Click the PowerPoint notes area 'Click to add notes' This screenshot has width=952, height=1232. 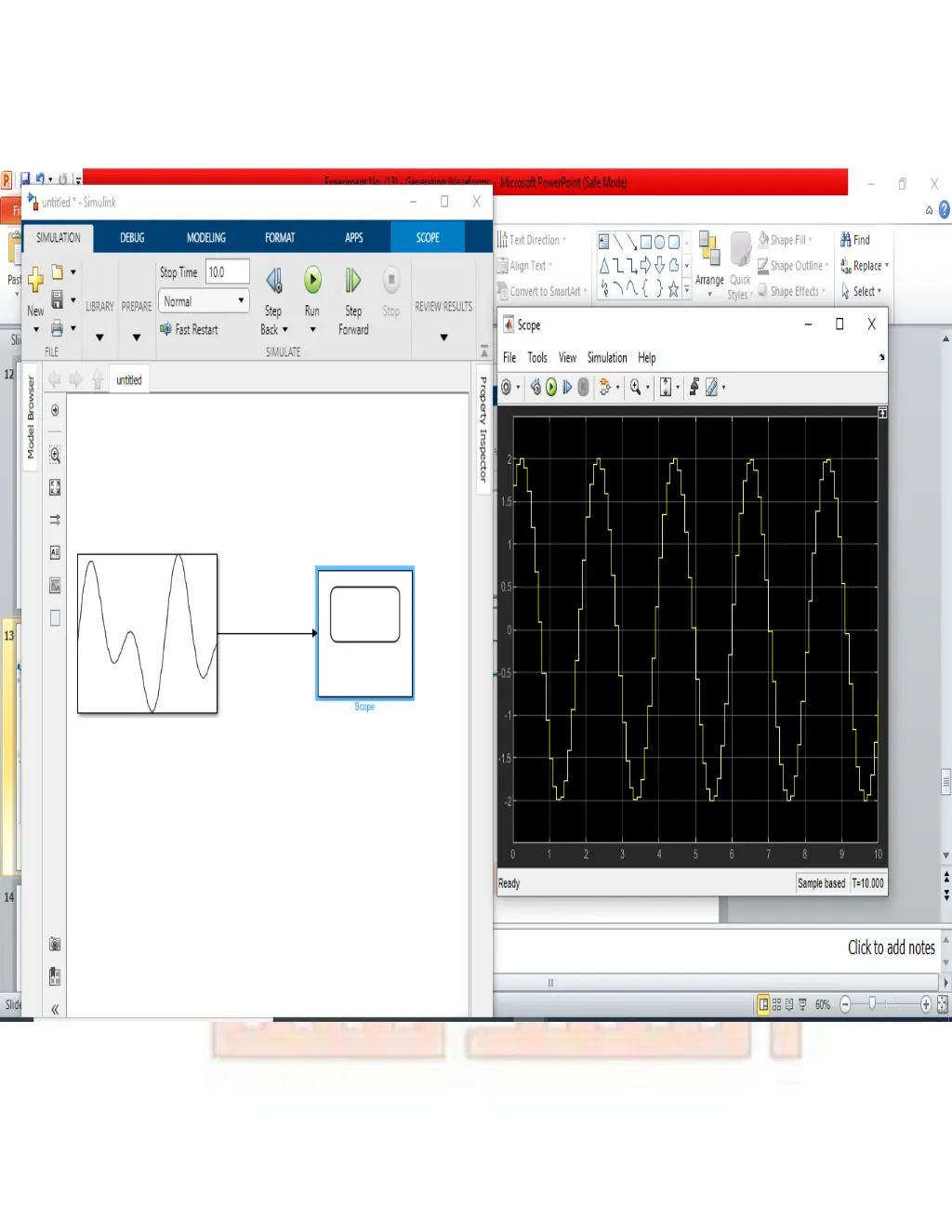pos(891,947)
